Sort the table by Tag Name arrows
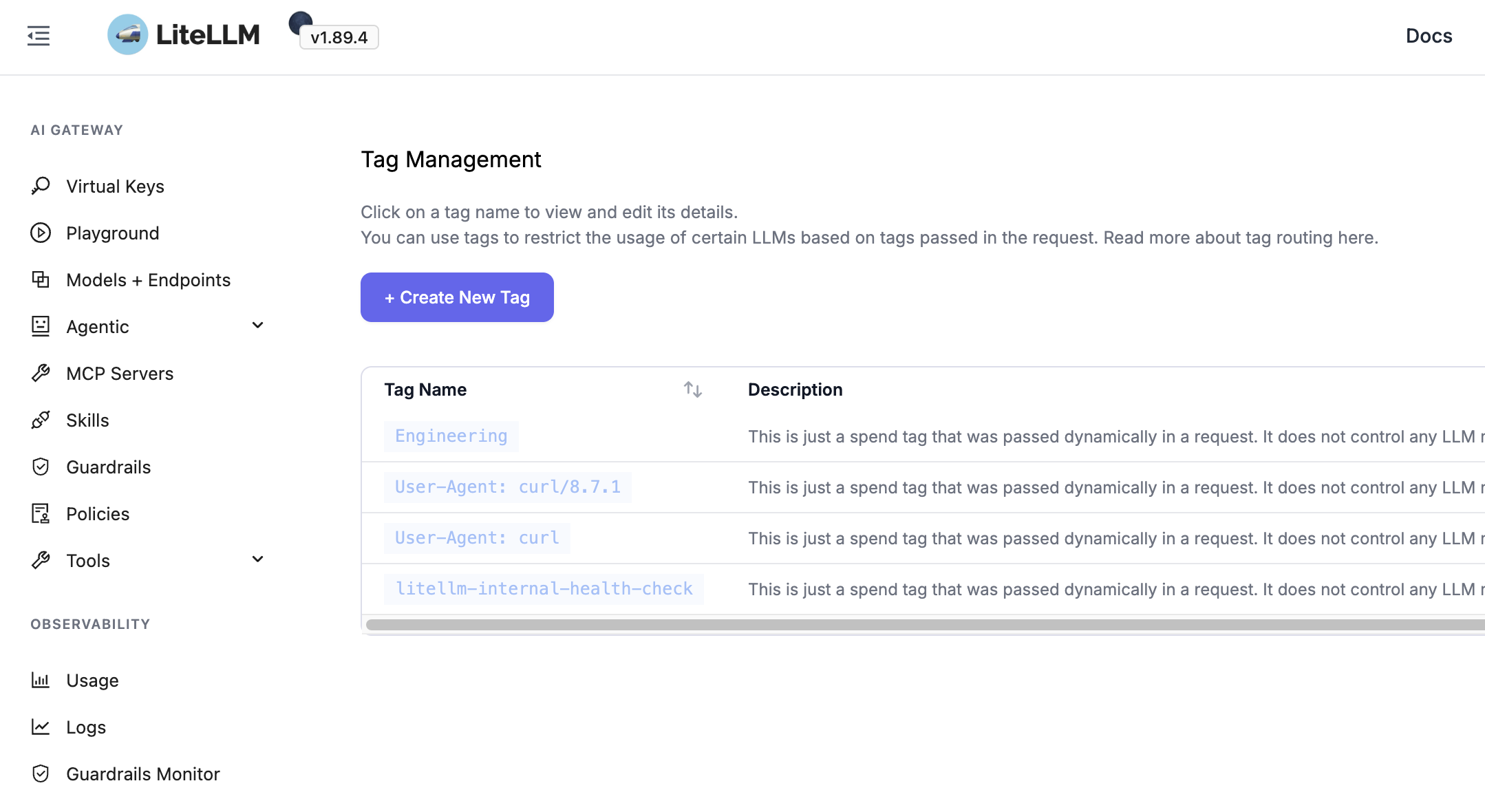Screen dimensions: 1485x812 (692, 389)
